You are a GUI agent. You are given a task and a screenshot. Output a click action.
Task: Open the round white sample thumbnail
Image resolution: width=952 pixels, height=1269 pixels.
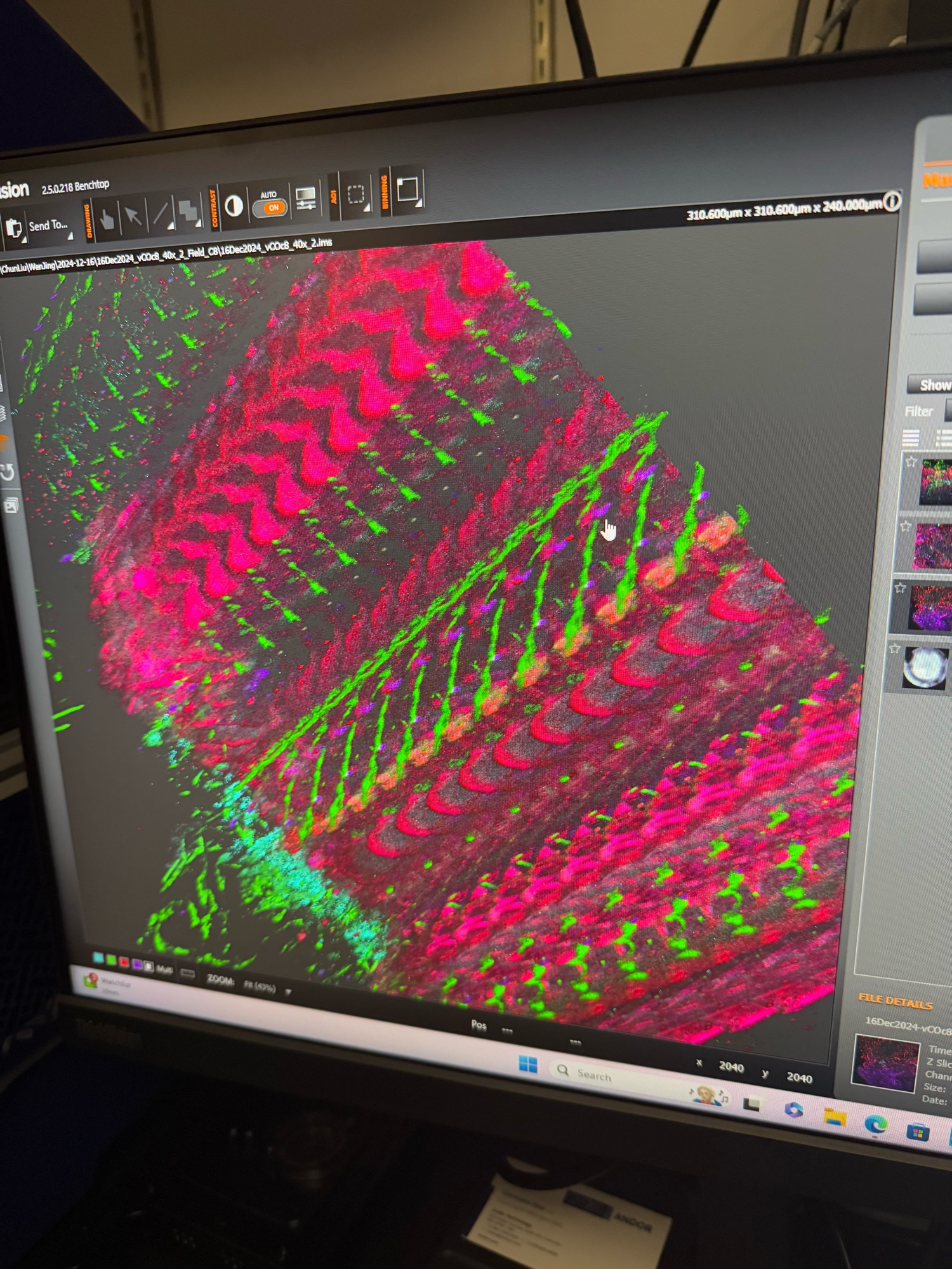tap(925, 667)
